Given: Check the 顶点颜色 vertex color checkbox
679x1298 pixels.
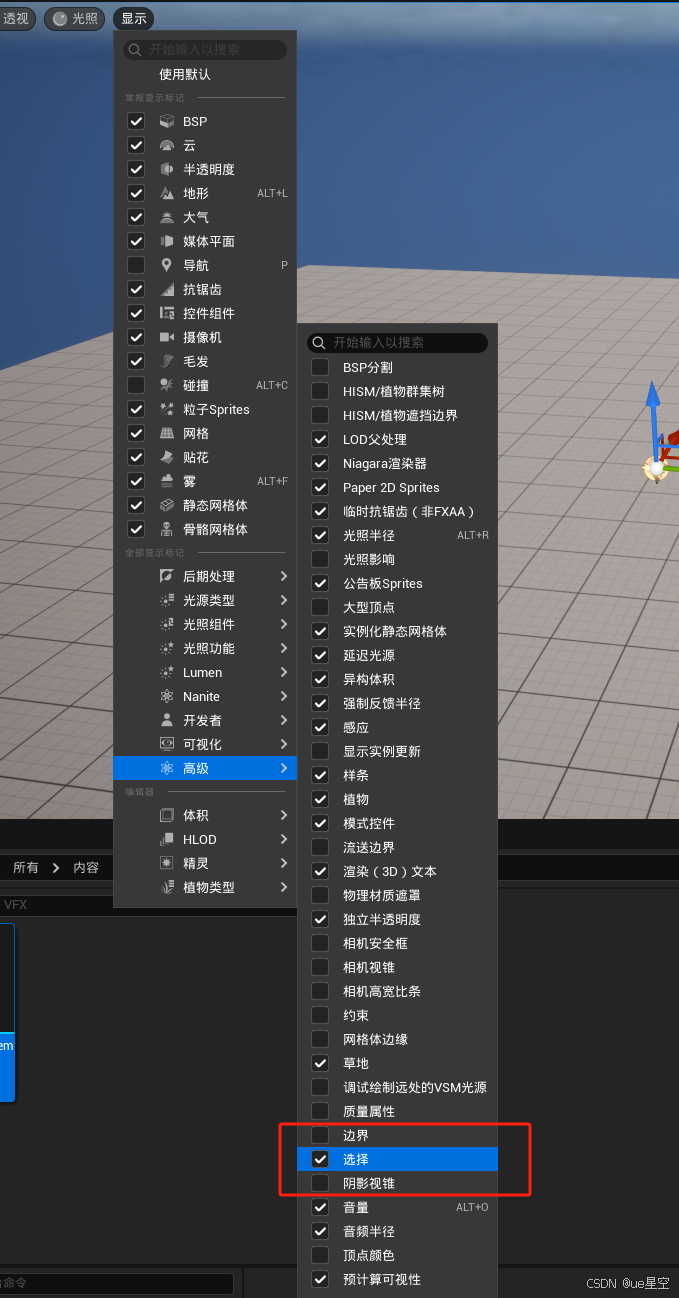Looking at the screenshot, I should [320, 1255].
